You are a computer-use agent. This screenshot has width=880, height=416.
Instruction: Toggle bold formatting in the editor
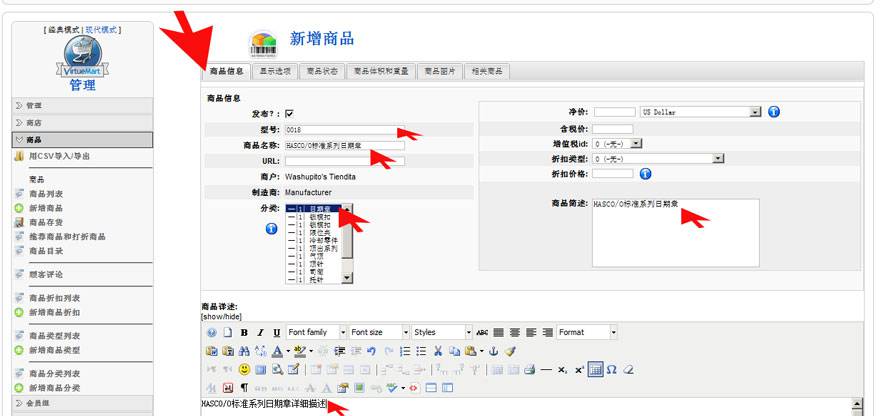click(x=244, y=332)
